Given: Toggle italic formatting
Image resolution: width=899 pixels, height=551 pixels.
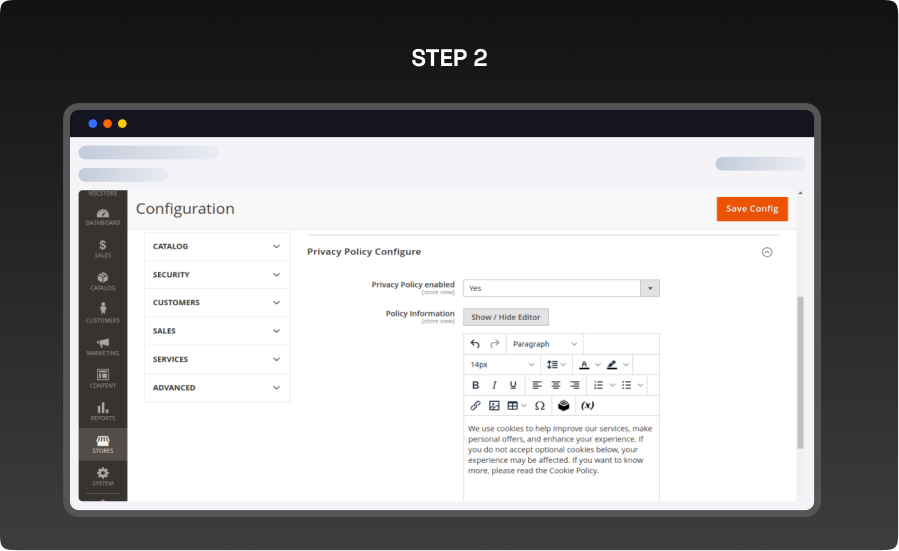Looking at the screenshot, I should pos(494,385).
